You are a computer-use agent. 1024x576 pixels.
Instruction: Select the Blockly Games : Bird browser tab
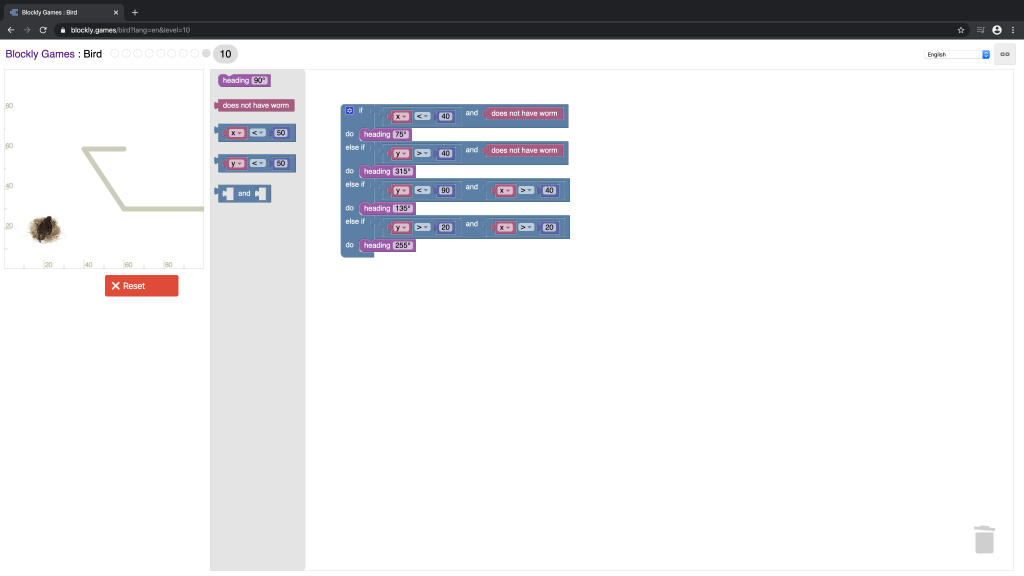pyautogui.click(x=60, y=12)
